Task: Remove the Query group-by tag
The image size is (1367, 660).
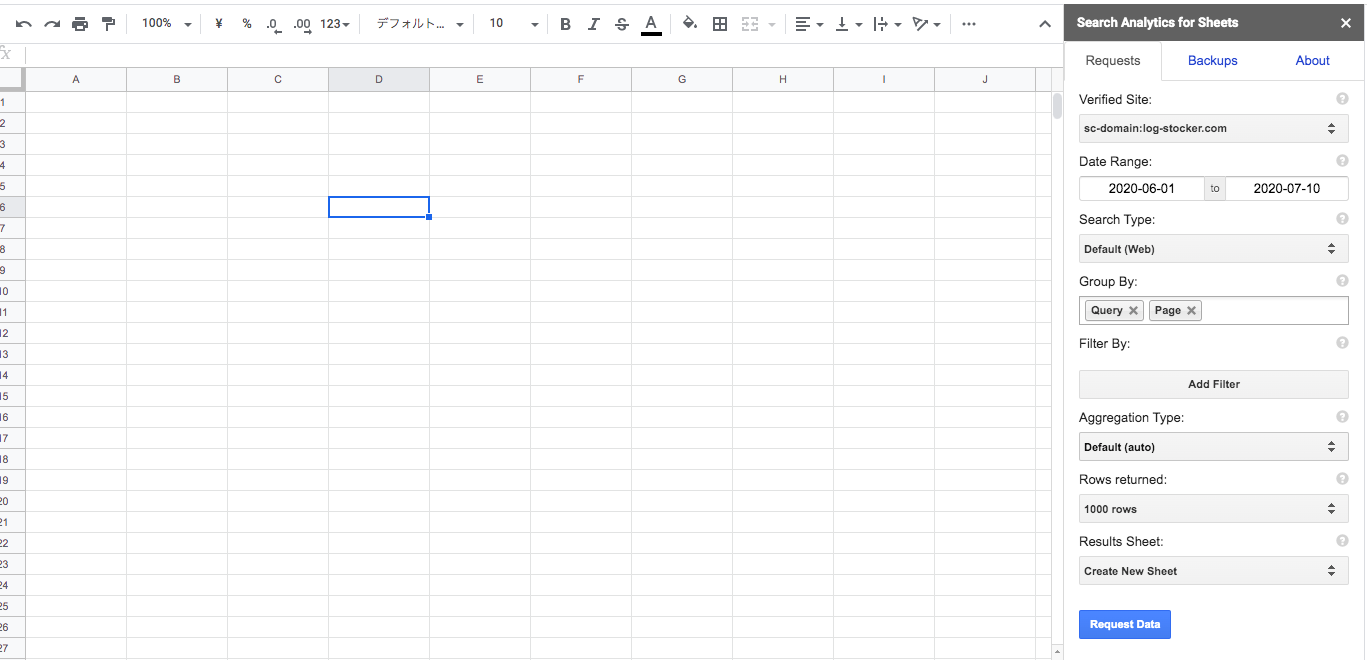Action: [x=1133, y=311]
